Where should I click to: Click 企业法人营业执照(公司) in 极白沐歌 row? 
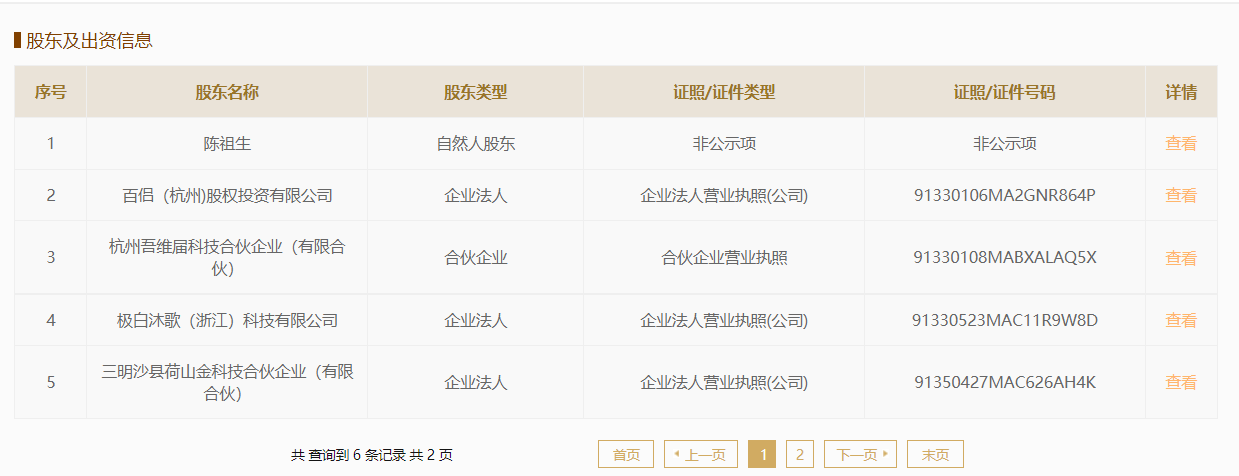(724, 320)
